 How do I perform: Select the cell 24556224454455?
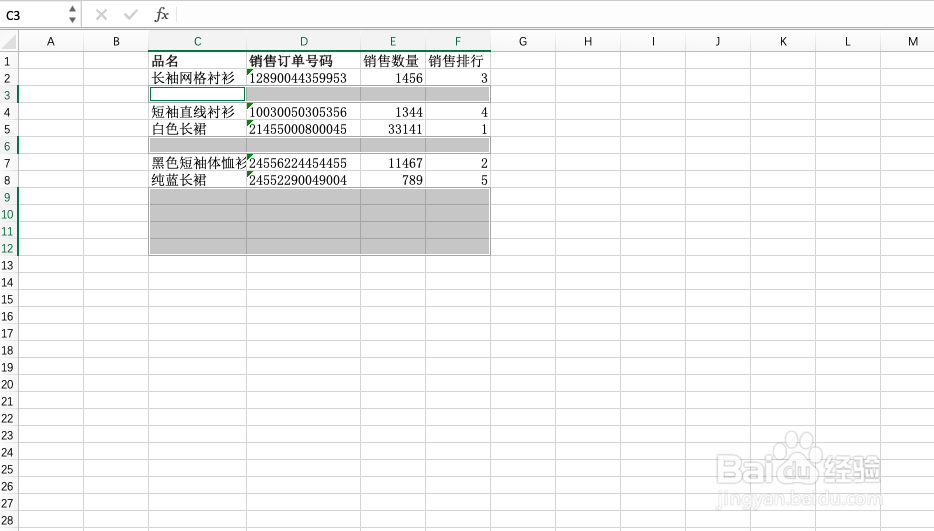click(304, 163)
